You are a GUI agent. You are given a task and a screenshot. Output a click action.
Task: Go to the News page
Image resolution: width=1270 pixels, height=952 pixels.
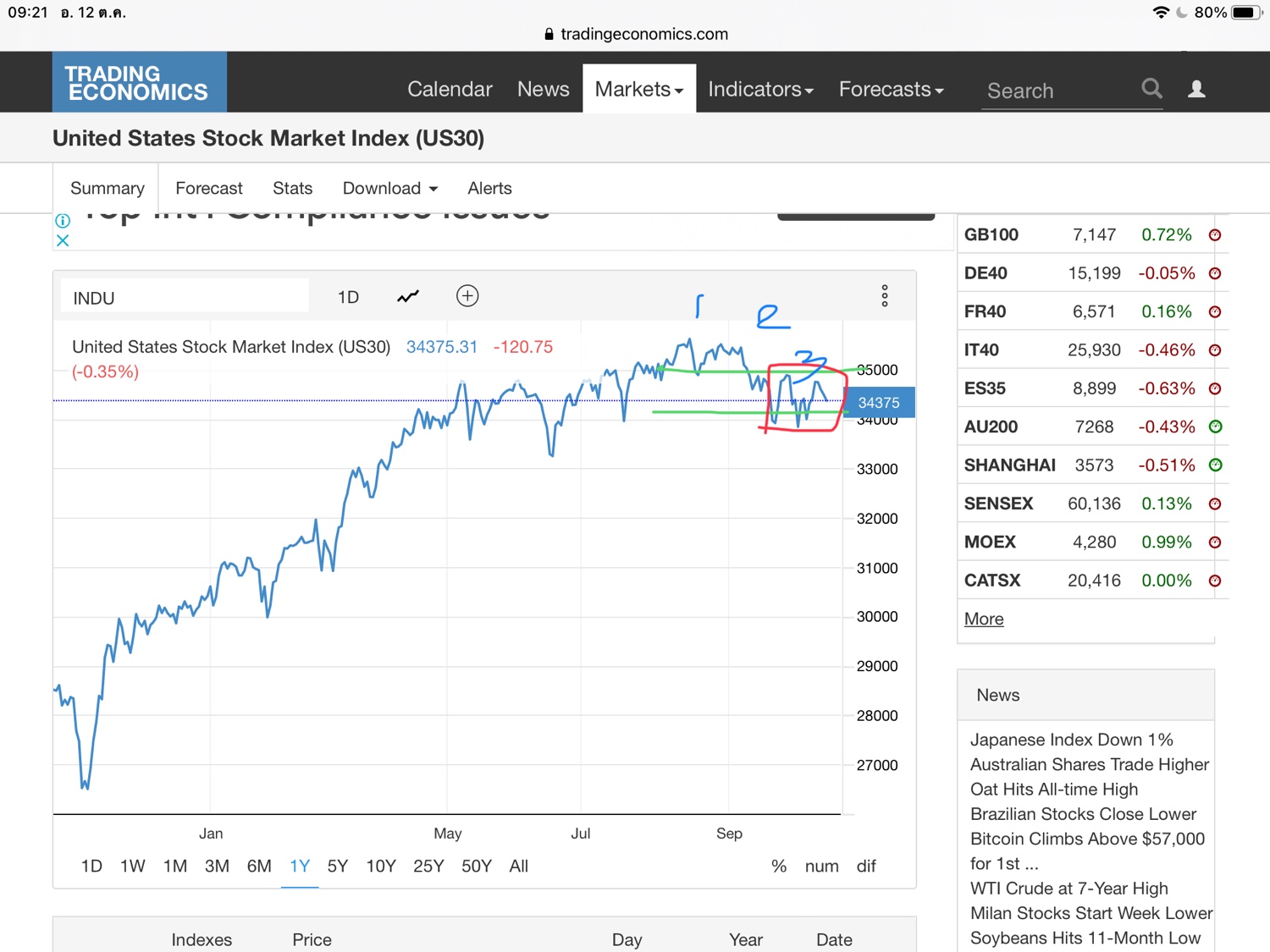point(543,89)
